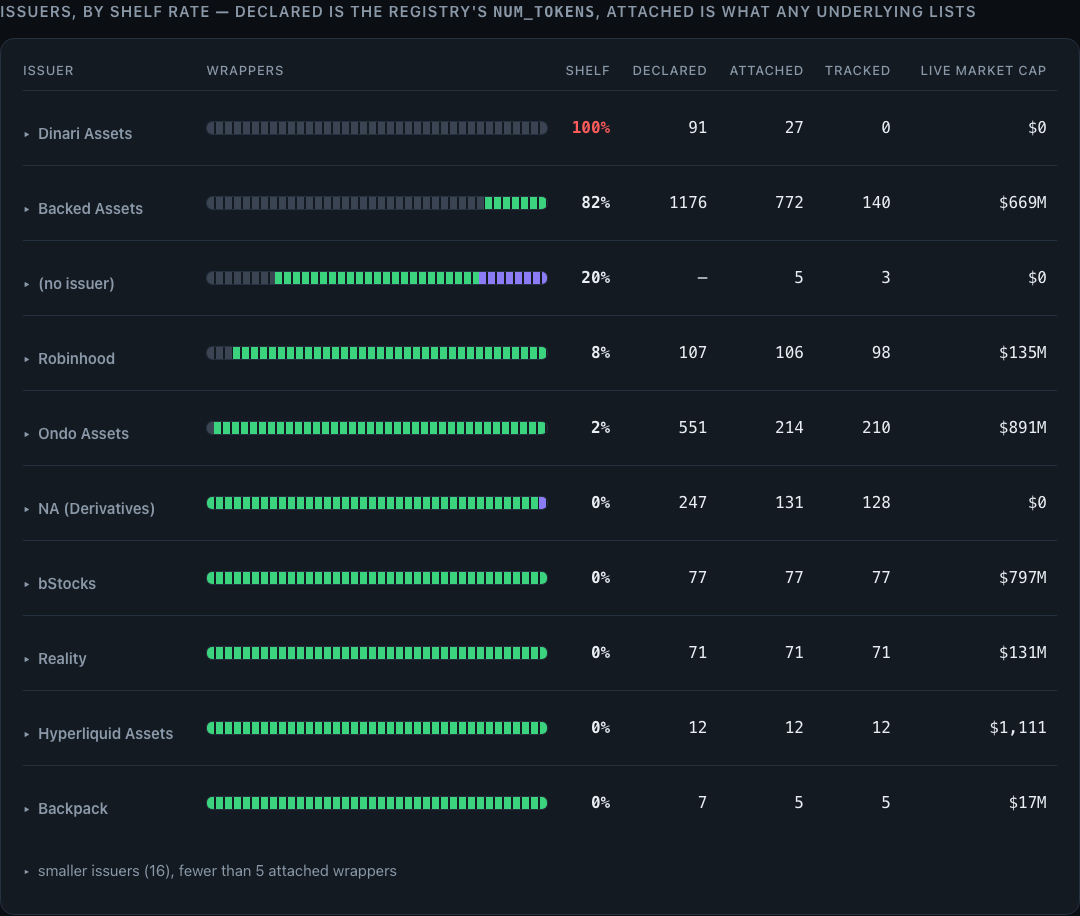Click the $135M market cap
This screenshot has height=916, width=1080.
coord(1022,353)
